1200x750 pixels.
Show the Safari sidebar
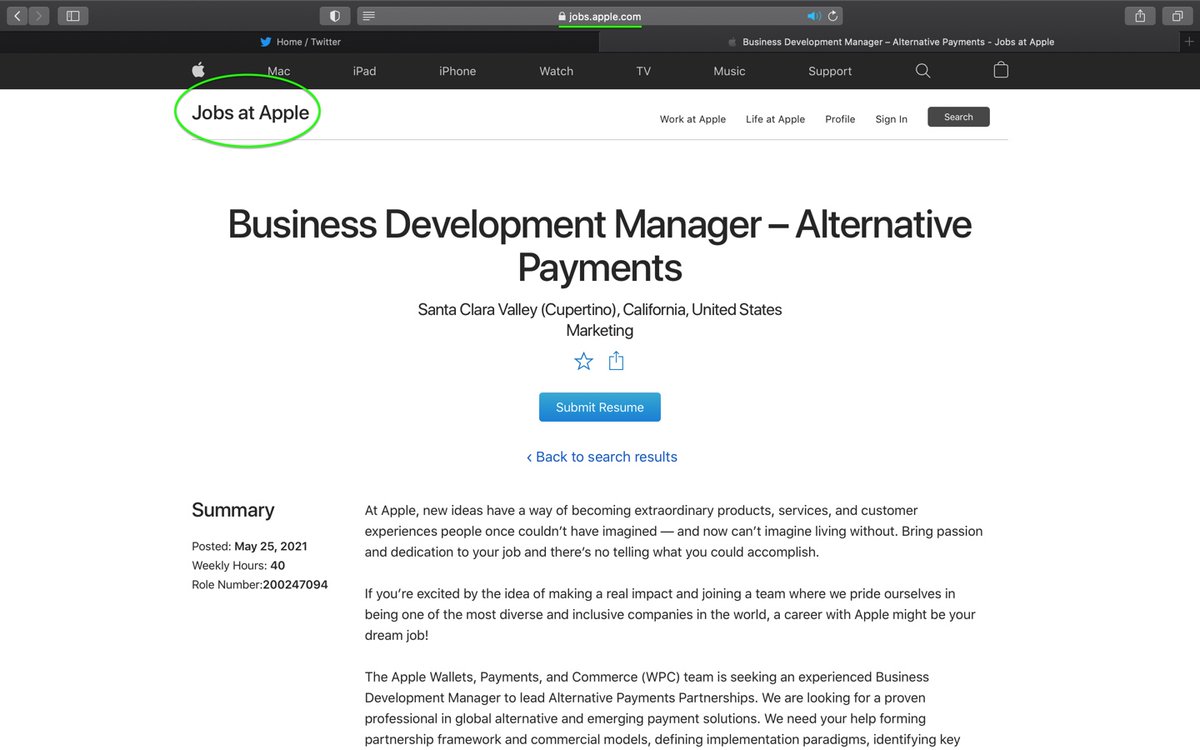coord(73,16)
